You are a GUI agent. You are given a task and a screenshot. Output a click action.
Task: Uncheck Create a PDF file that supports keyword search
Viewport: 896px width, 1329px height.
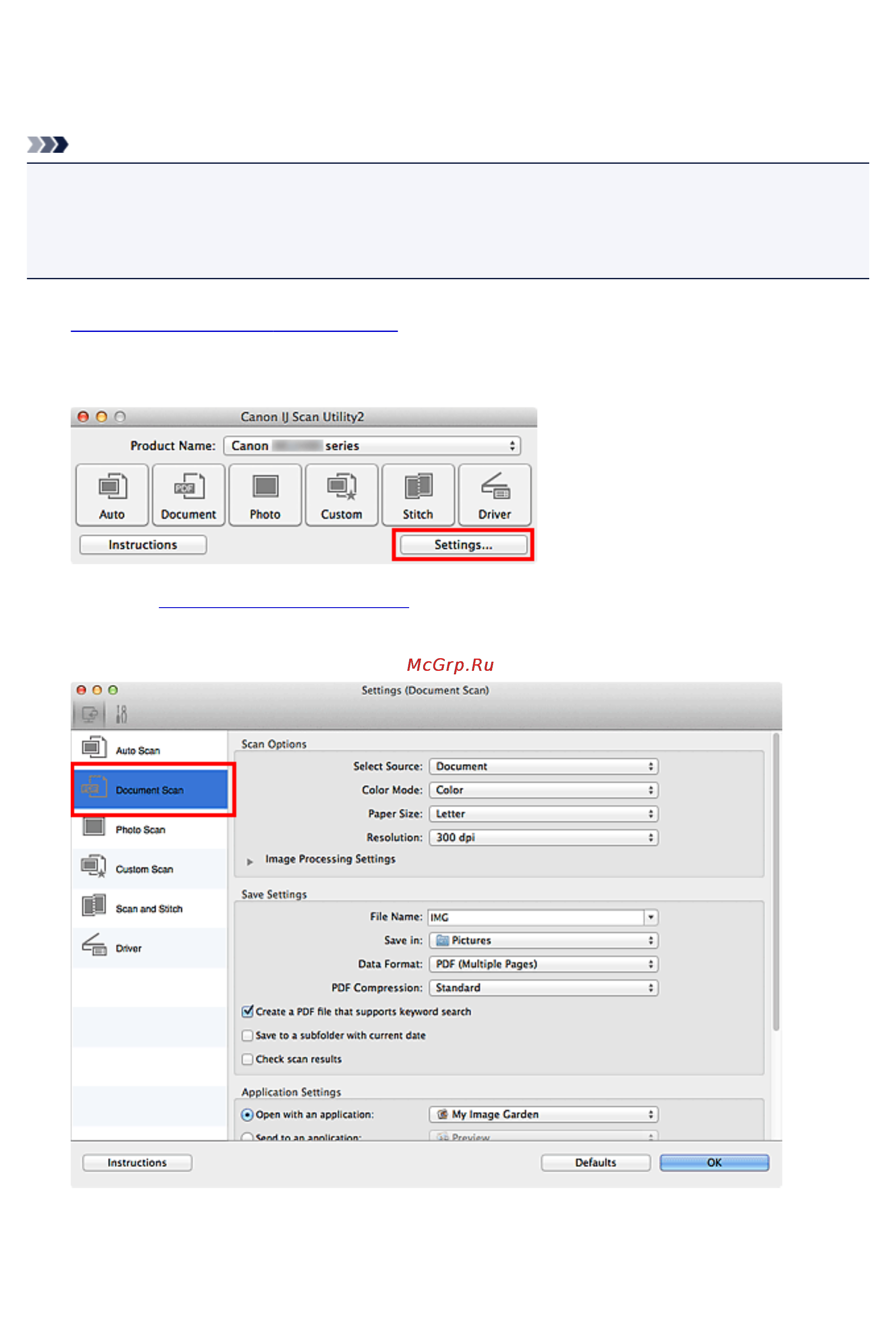tap(248, 1011)
